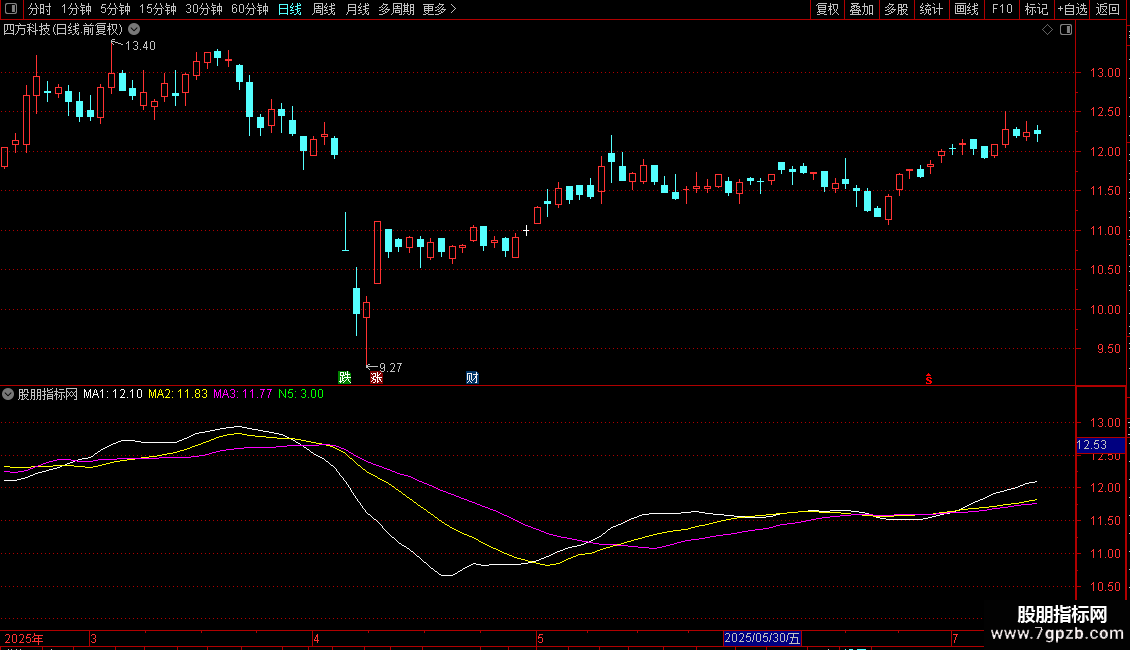Click 返回 to go back

(1108, 9)
